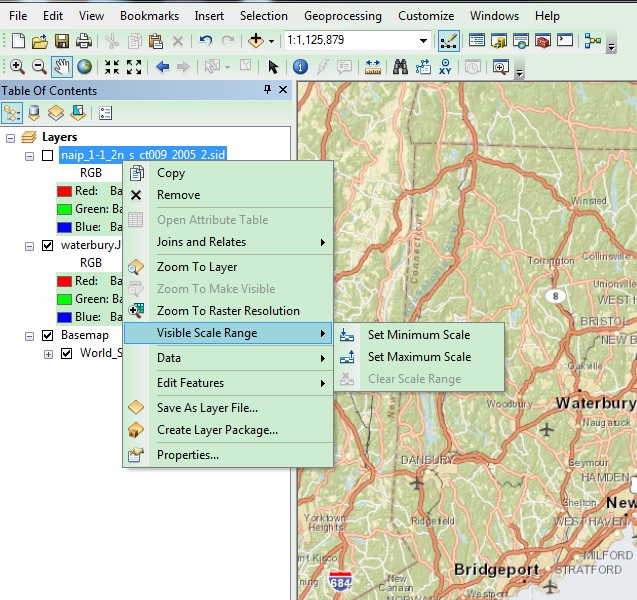637x600 pixels.
Task: Select the Pan hand tool
Action: tap(62, 67)
